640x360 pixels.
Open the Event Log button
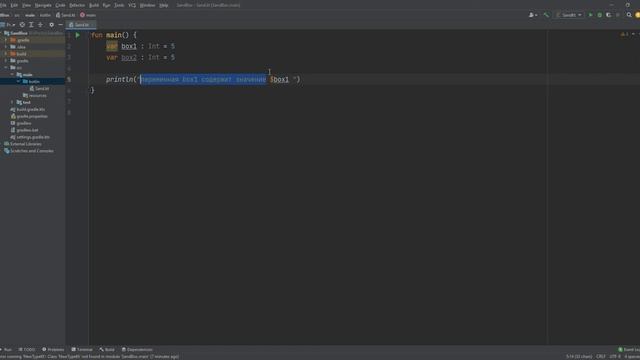coord(629,349)
